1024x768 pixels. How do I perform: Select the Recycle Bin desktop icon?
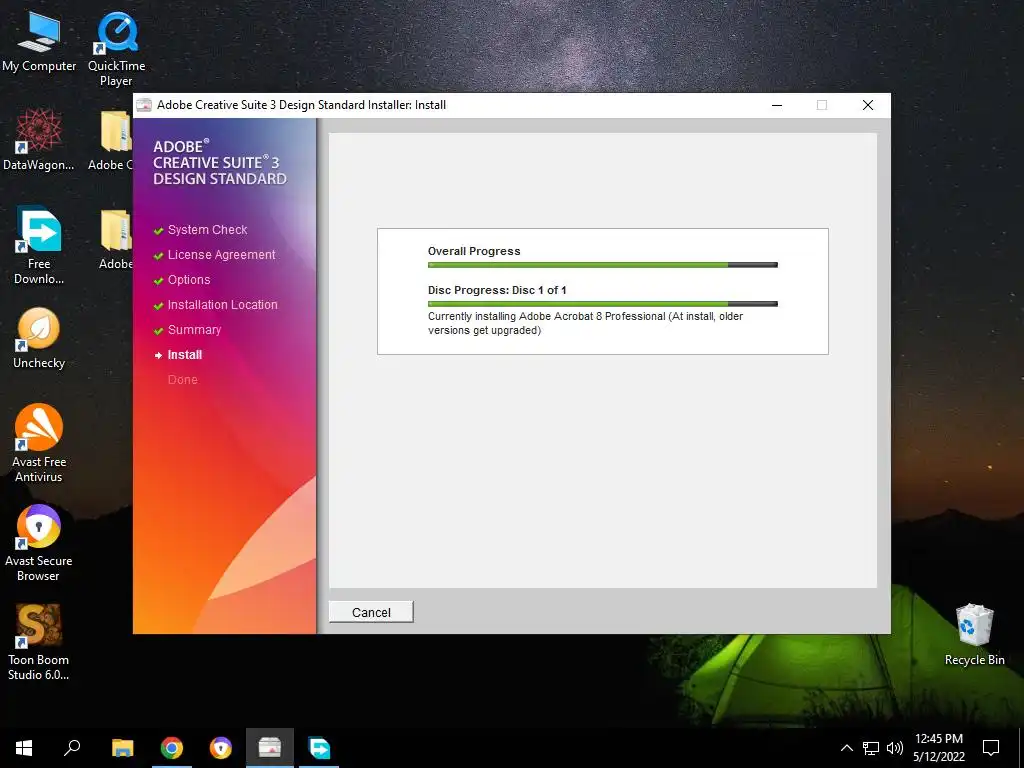point(974,633)
